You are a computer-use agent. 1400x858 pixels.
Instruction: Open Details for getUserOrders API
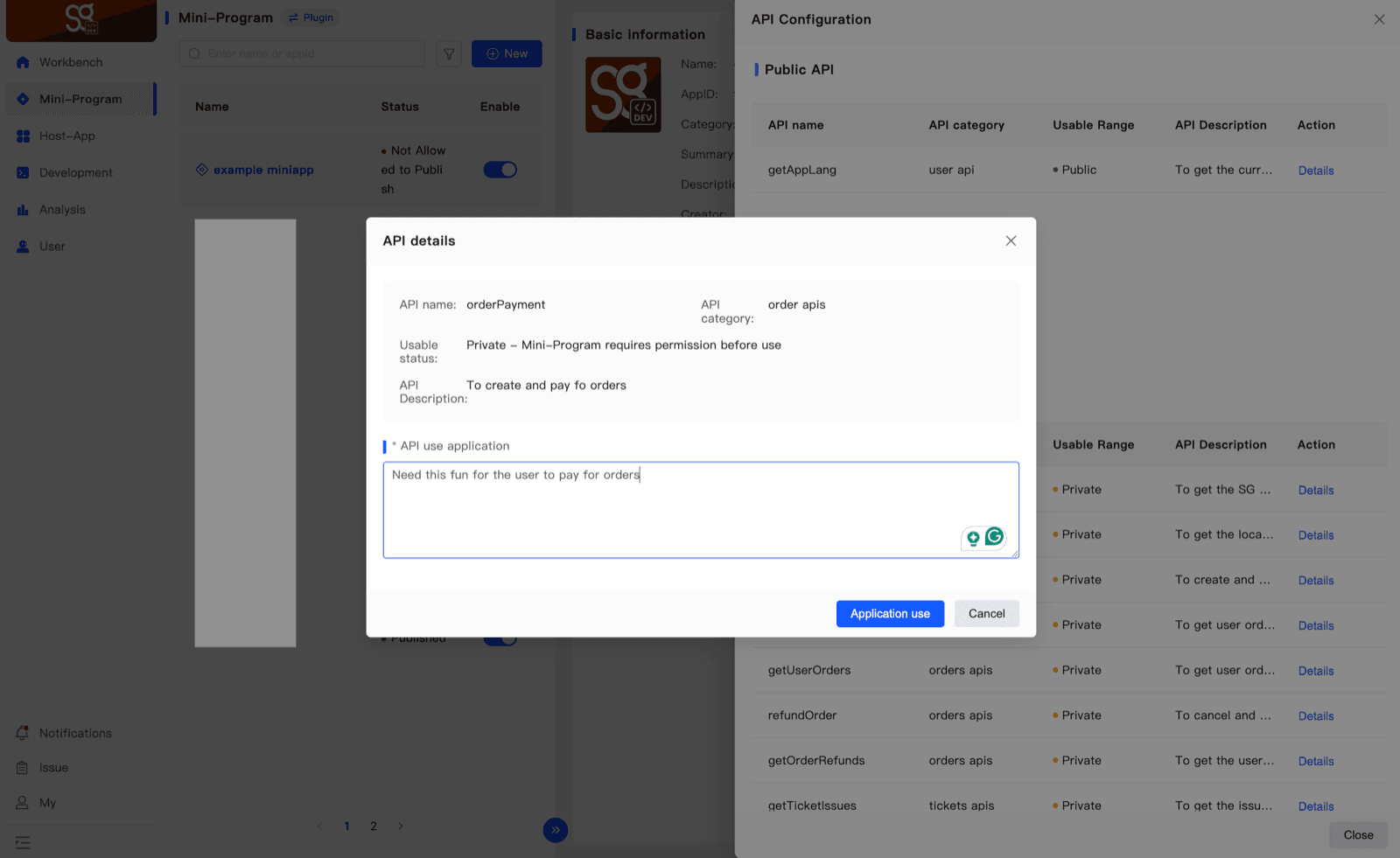pos(1316,671)
